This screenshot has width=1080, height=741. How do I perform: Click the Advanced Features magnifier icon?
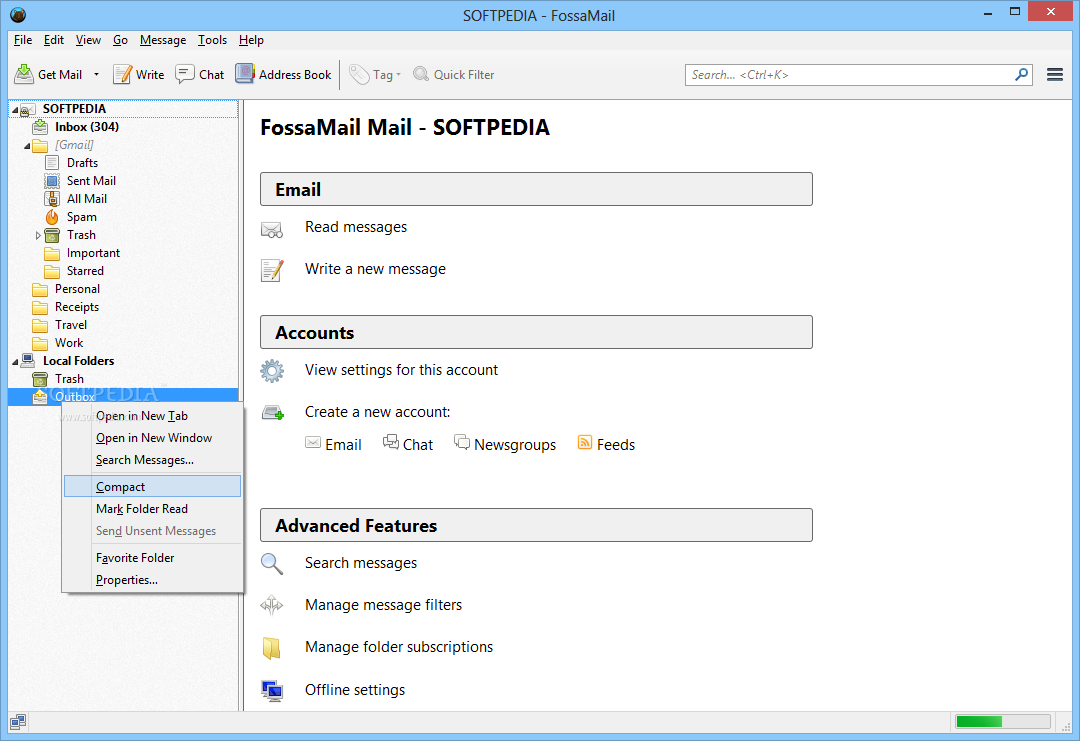coord(272,564)
